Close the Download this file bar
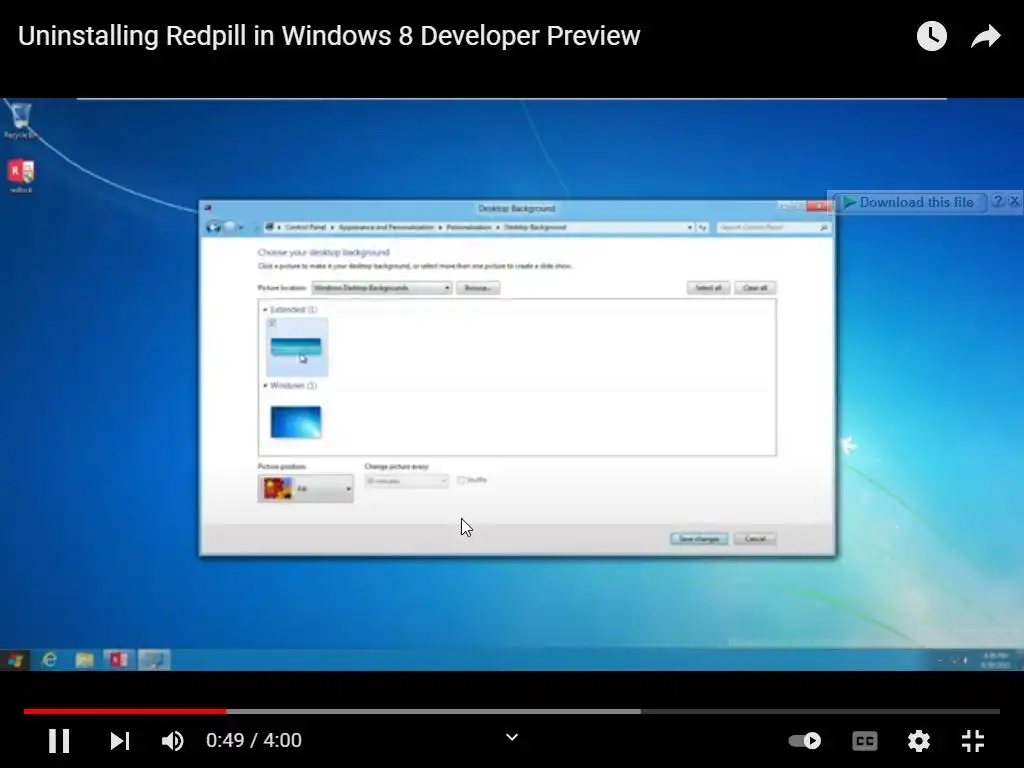The height and width of the screenshot is (768, 1024). (x=1014, y=202)
